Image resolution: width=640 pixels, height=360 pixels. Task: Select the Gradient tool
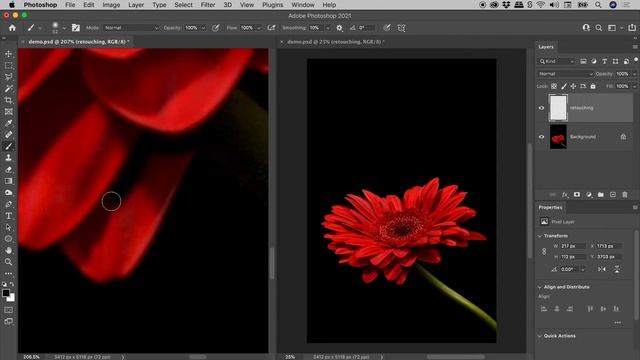(8, 181)
